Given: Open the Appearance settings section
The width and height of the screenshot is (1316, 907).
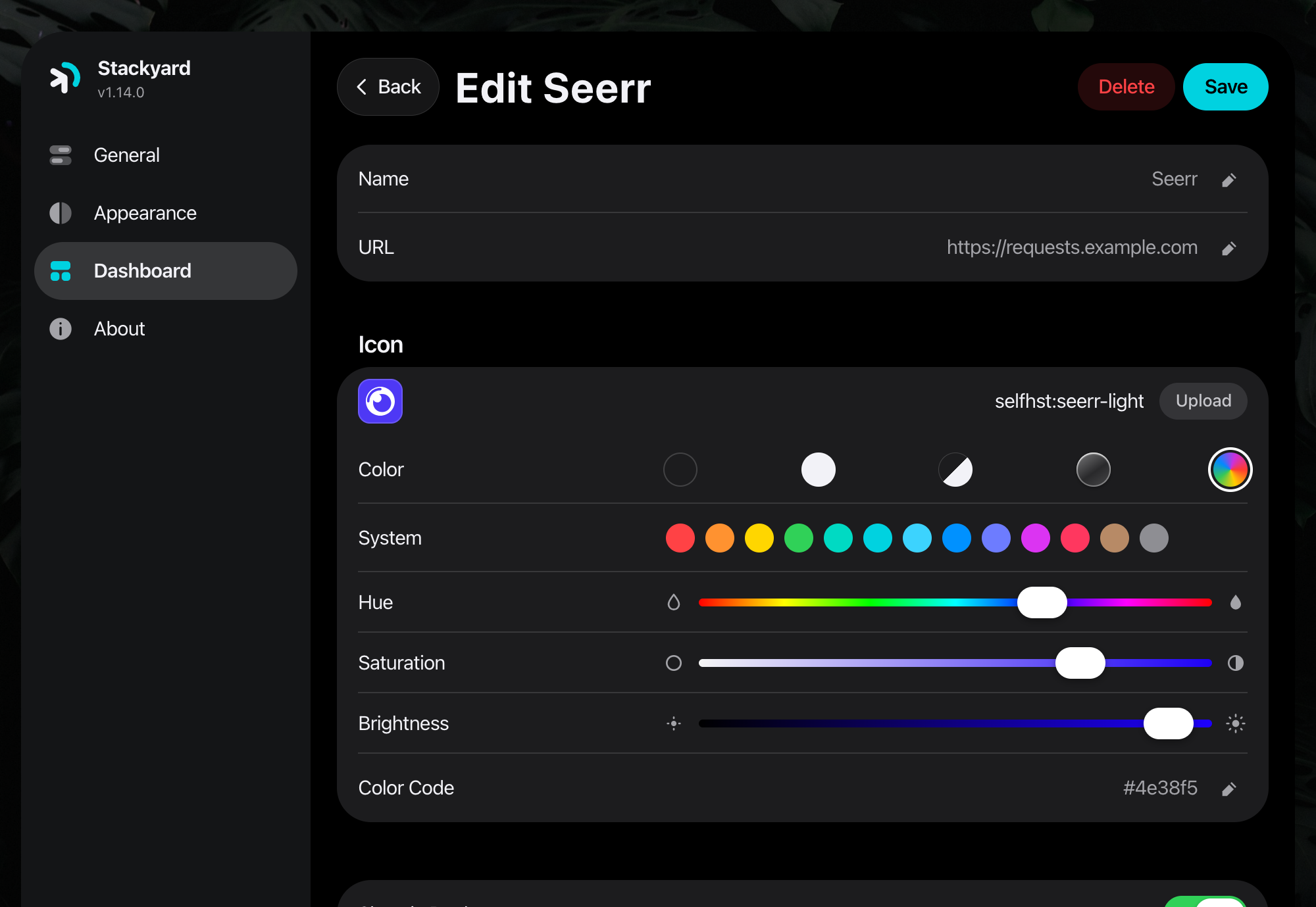Looking at the screenshot, I should coord(166,213).
